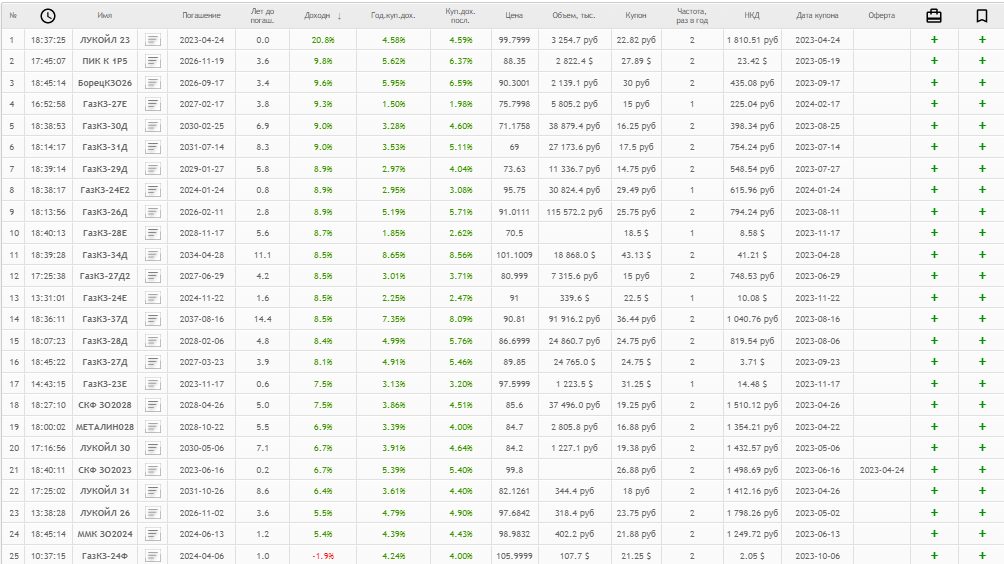Screen dimensions: 1004x564
Task: Click the bookmark header icon
Action: 982,16
